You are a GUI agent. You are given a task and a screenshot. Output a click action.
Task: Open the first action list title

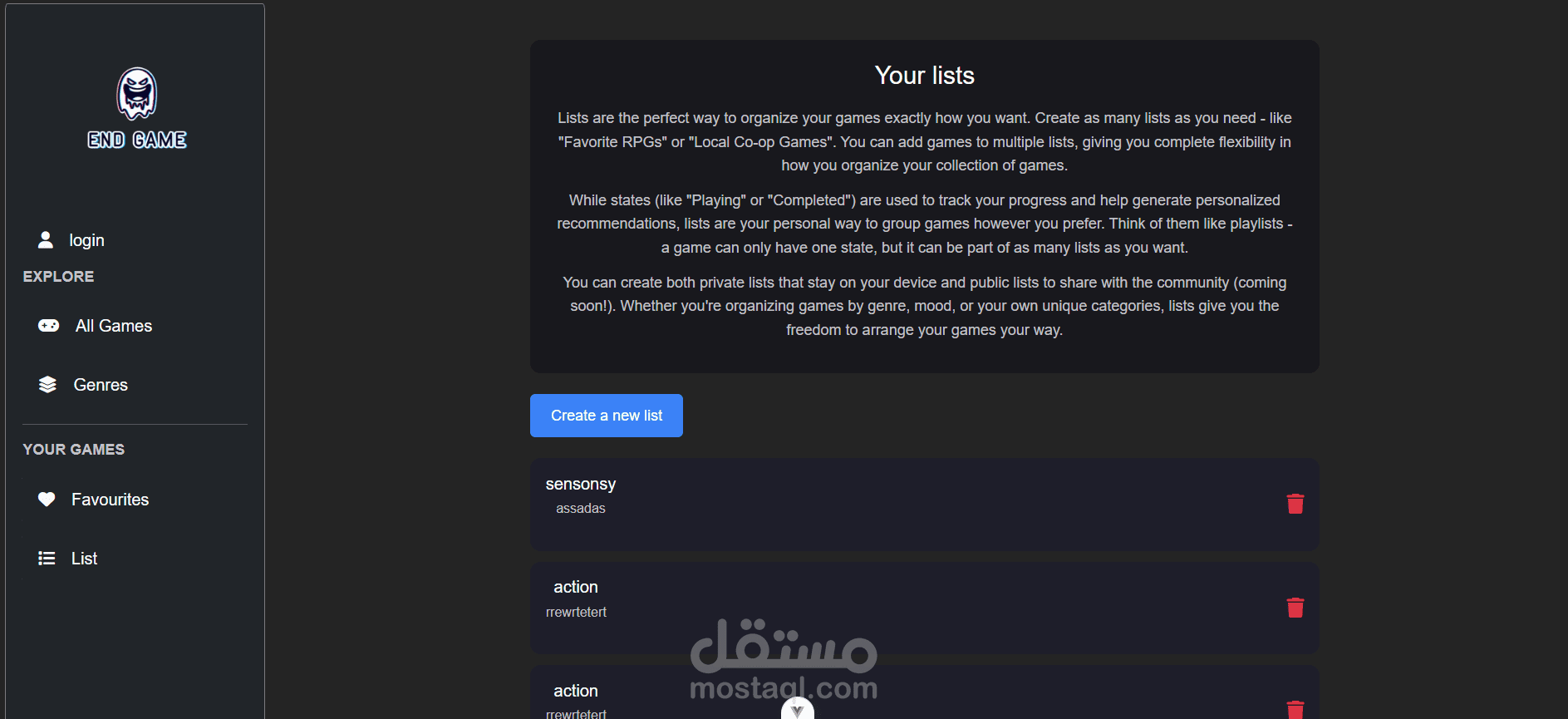(576, 587)
